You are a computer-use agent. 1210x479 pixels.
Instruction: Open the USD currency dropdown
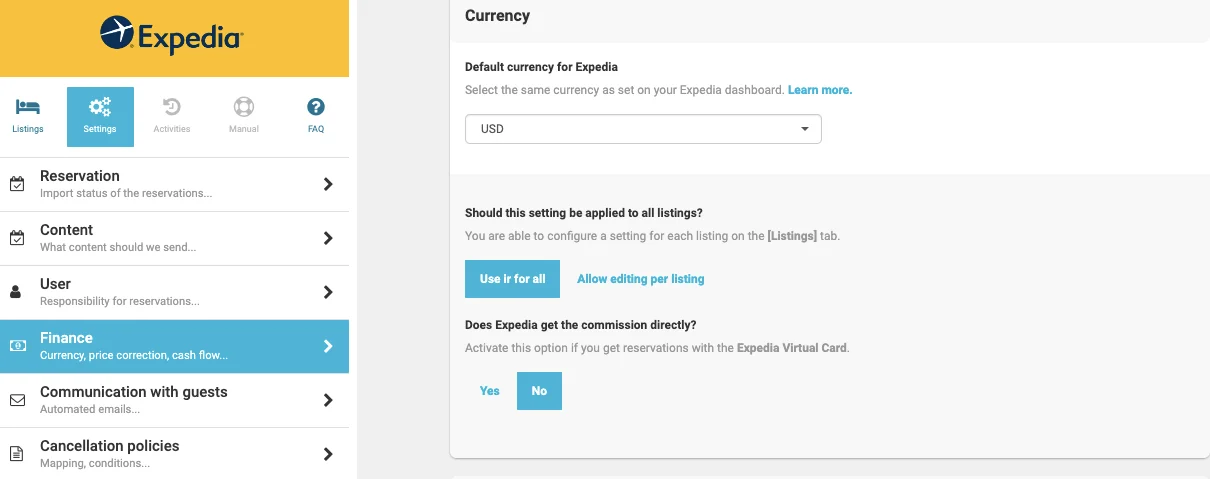coord(643,129)
